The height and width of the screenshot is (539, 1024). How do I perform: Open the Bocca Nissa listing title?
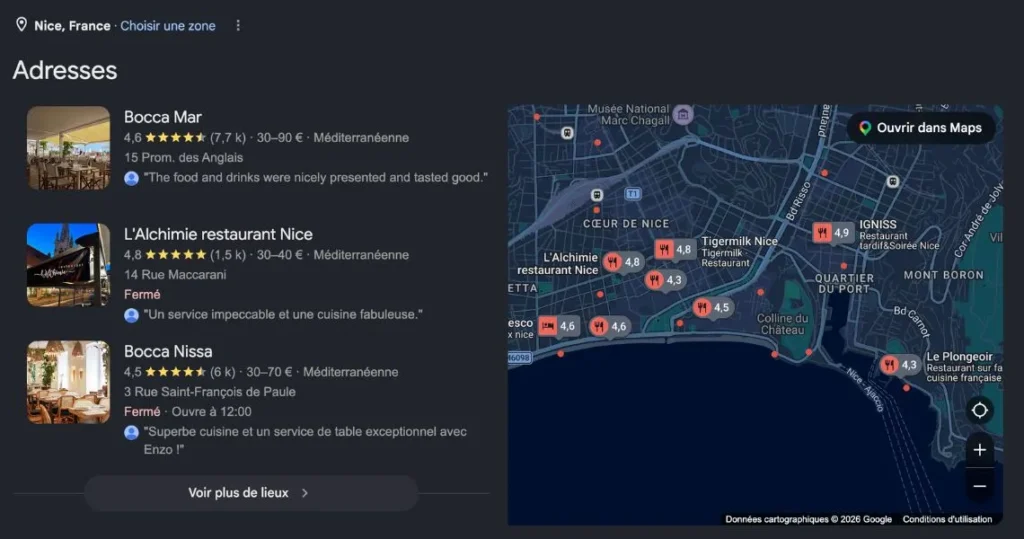[168, 351]
